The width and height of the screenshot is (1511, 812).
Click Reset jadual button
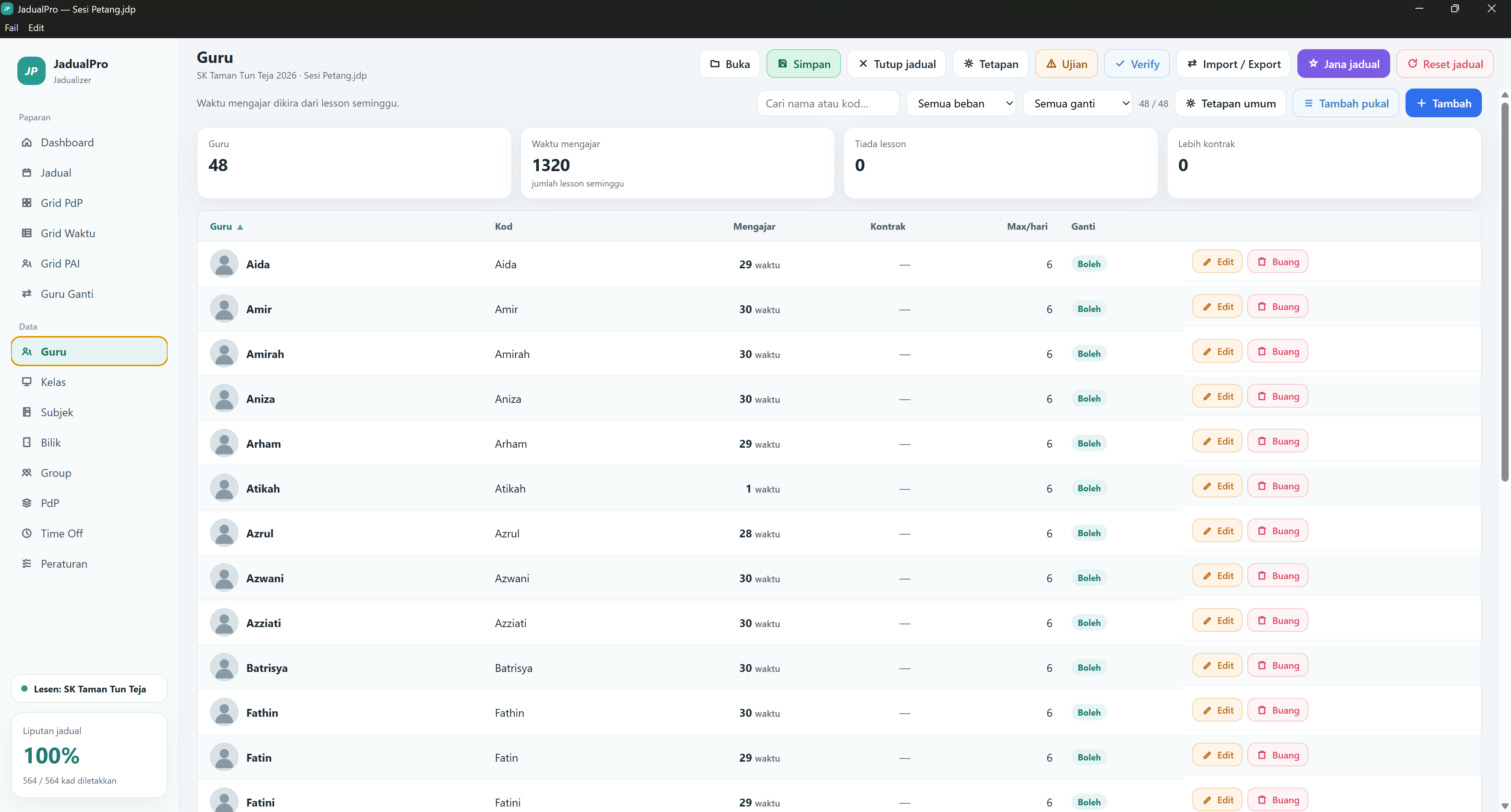pyautogui.click(x=1445, y=64)
